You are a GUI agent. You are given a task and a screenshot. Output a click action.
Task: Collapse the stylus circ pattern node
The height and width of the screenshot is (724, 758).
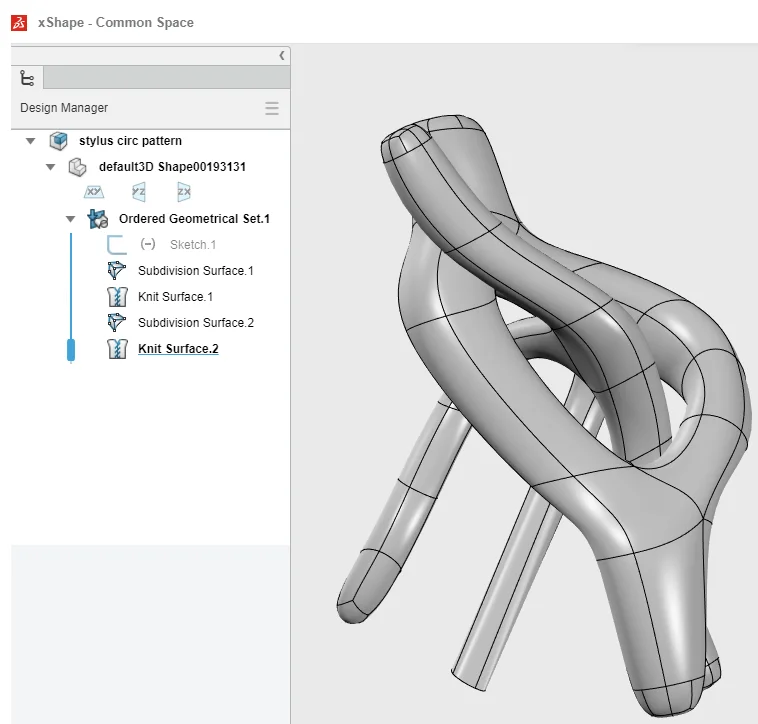(30, 141)
